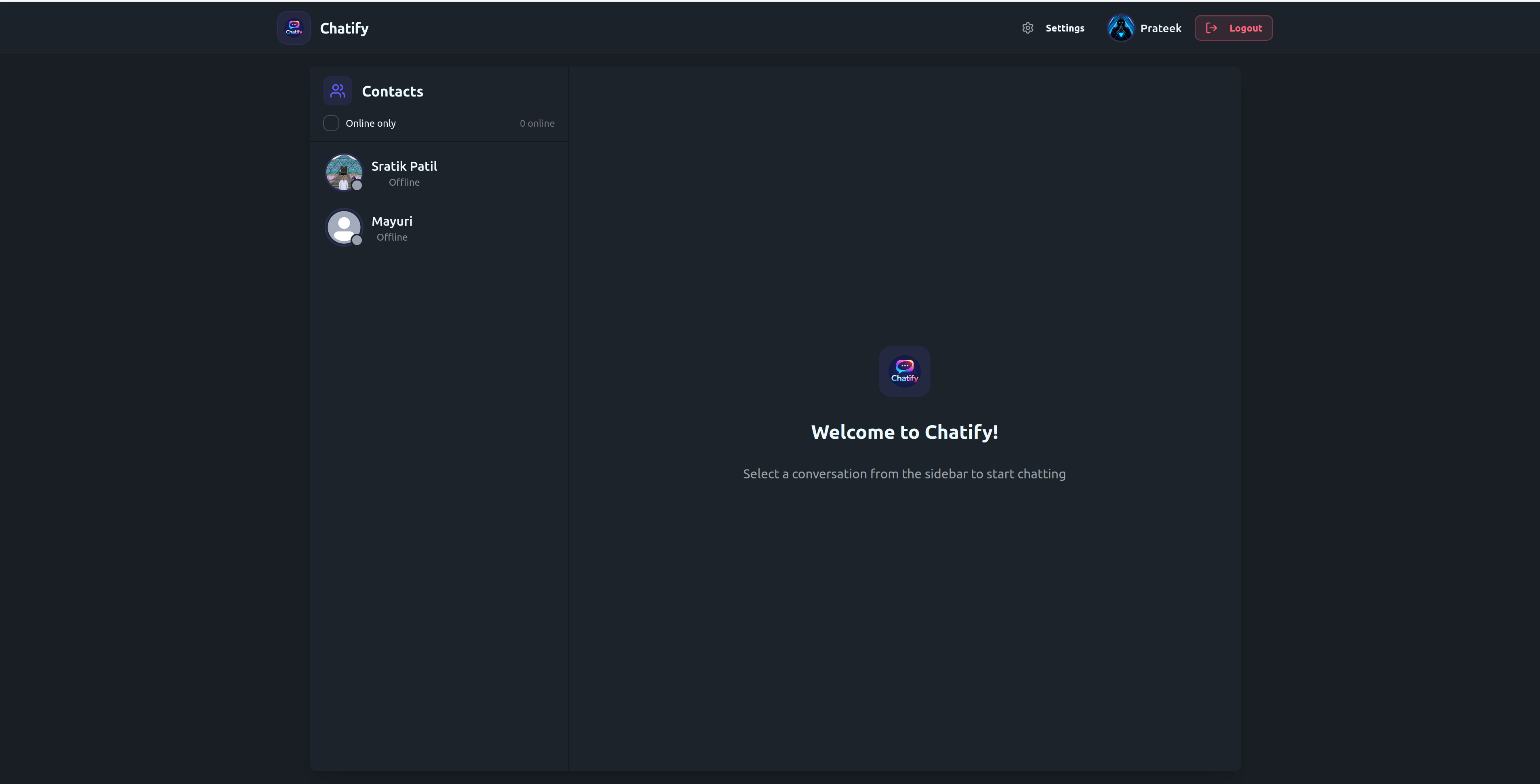Image resolution: width=1540 pixels, height=784 pixels.
Task: Click Prateek's profile avatar
Action: (1120, 28)
